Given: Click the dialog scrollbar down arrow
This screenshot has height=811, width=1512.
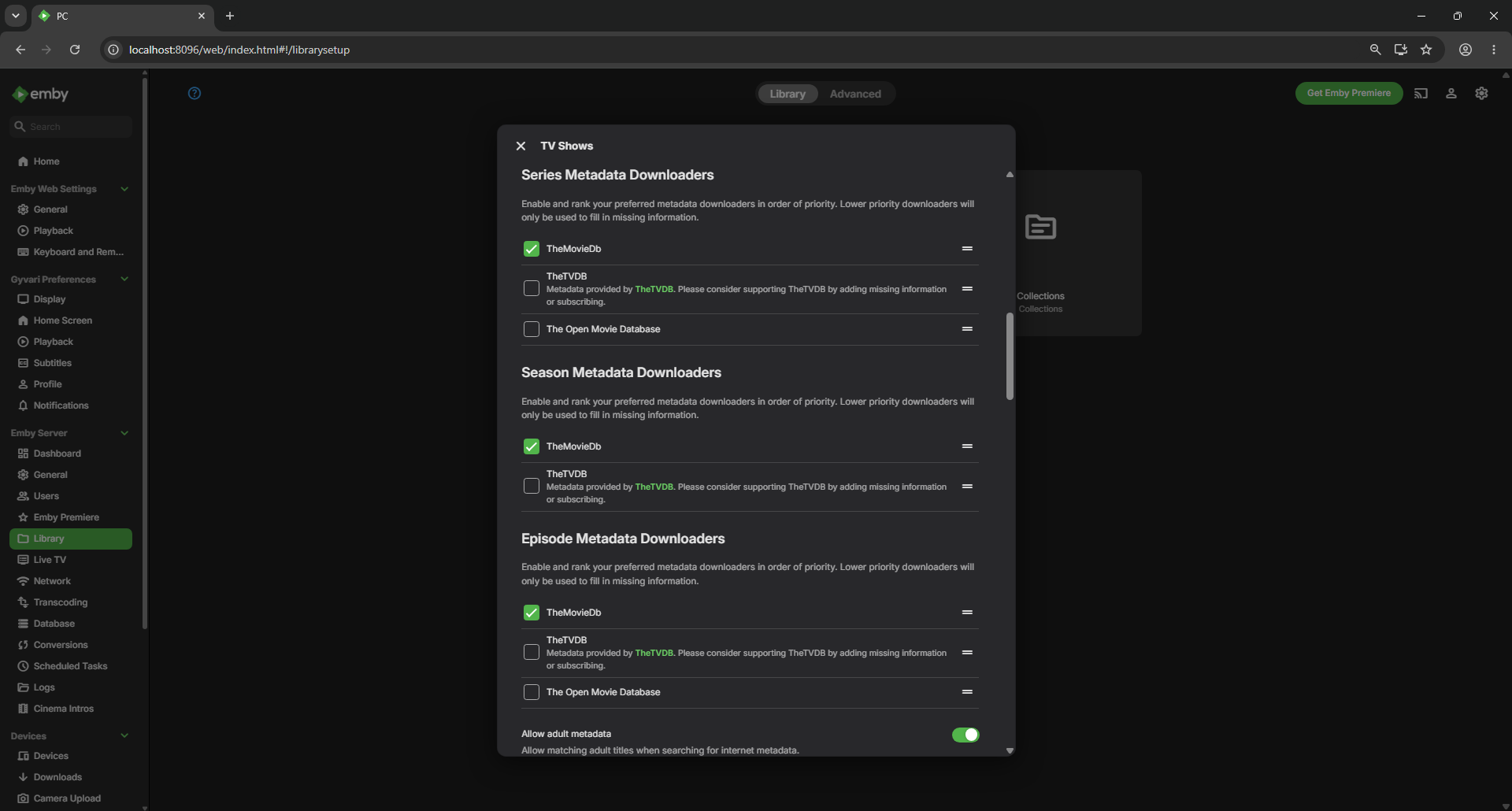Looking at the screenshot, I should click(1010, 751).
